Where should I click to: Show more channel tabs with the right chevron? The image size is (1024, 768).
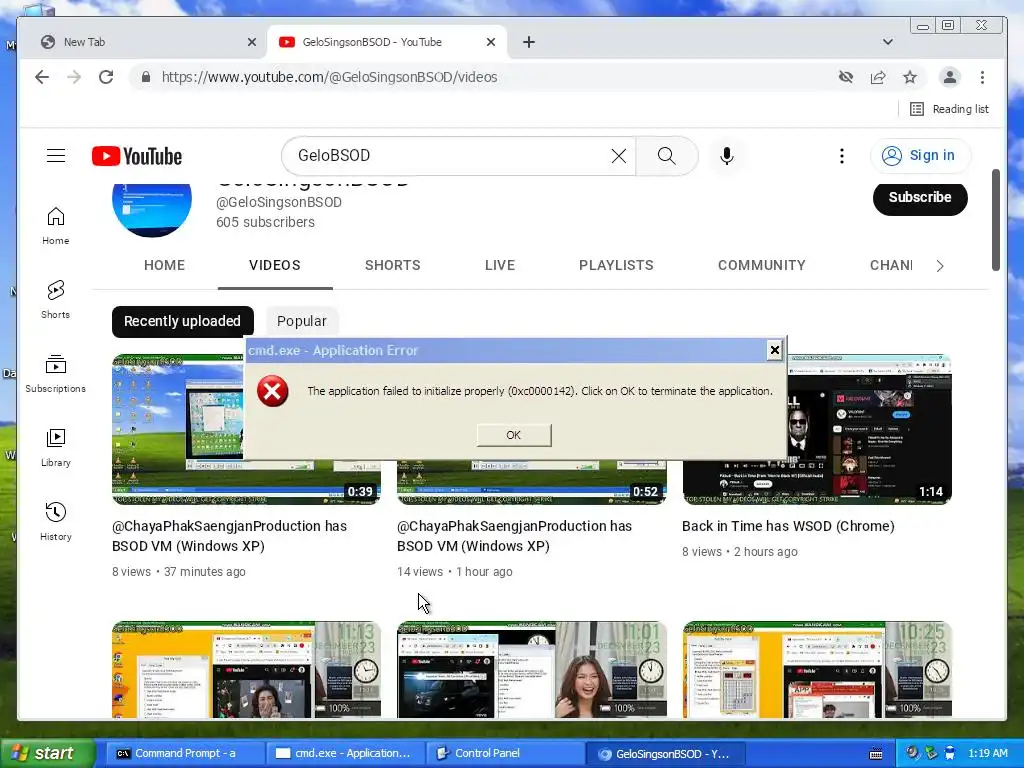940,266
